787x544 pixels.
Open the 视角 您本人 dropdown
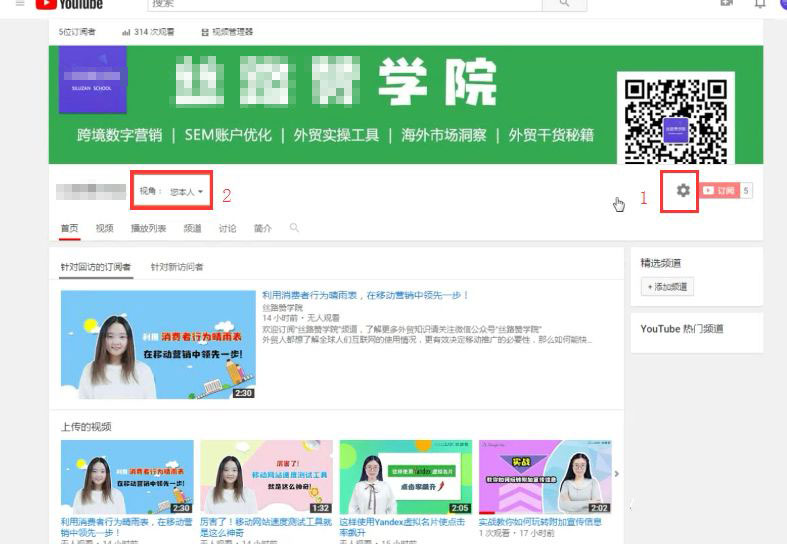click(171, 191)
